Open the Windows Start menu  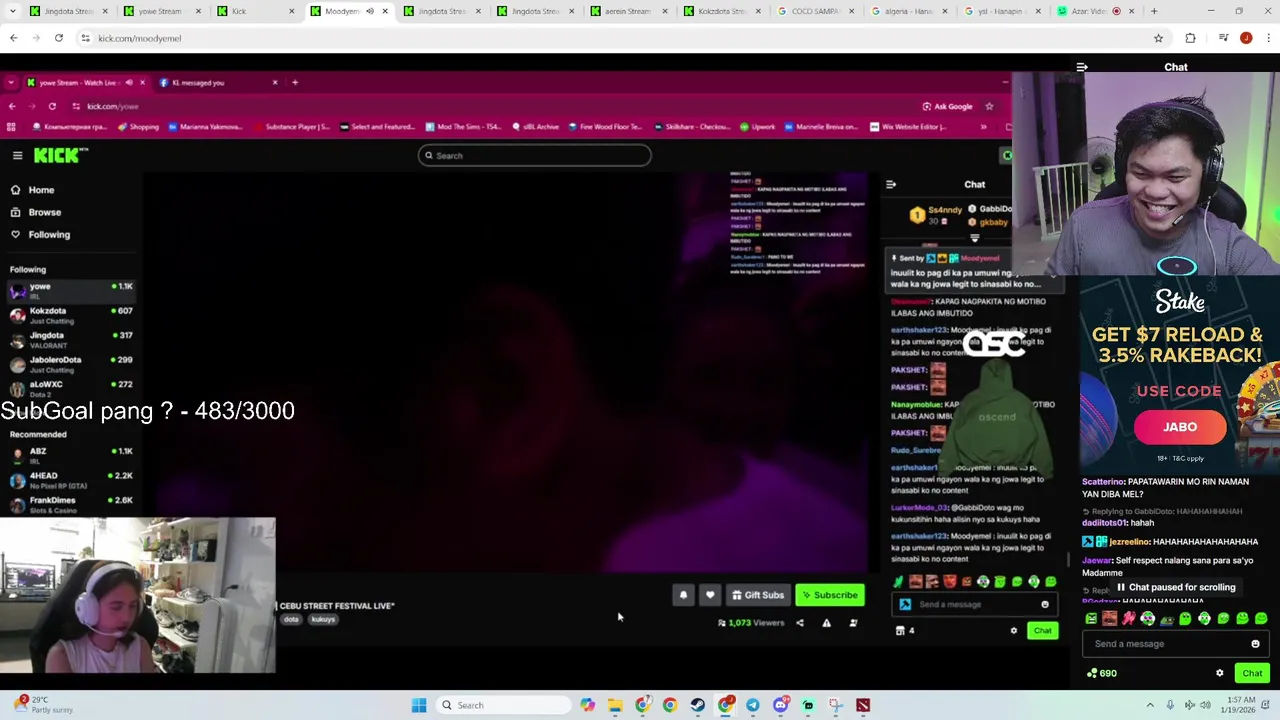[x=419, y=705]
